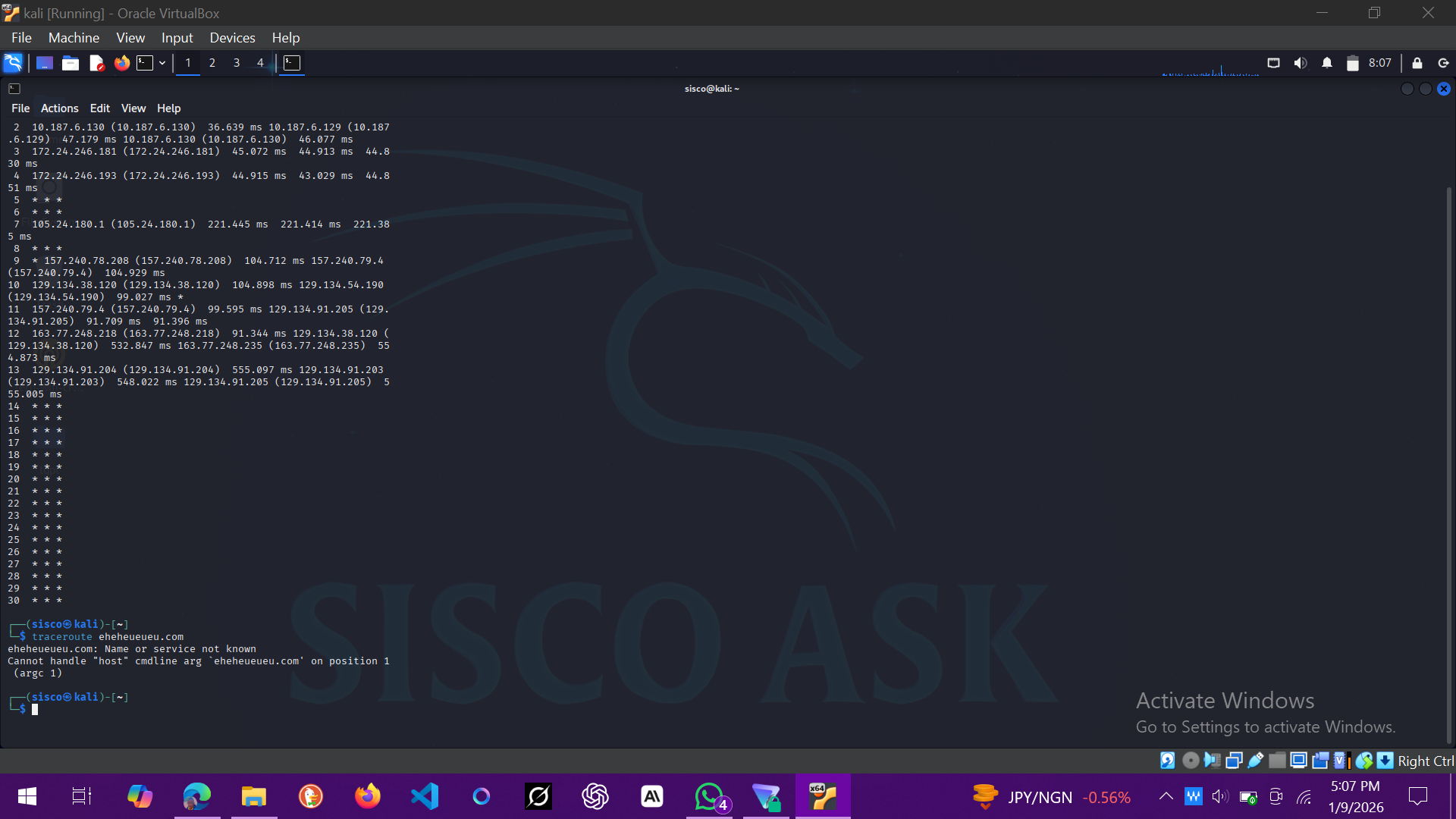Open the Kali notifications bell
Screen dimensions: 1456x819
coord(1327,63)
